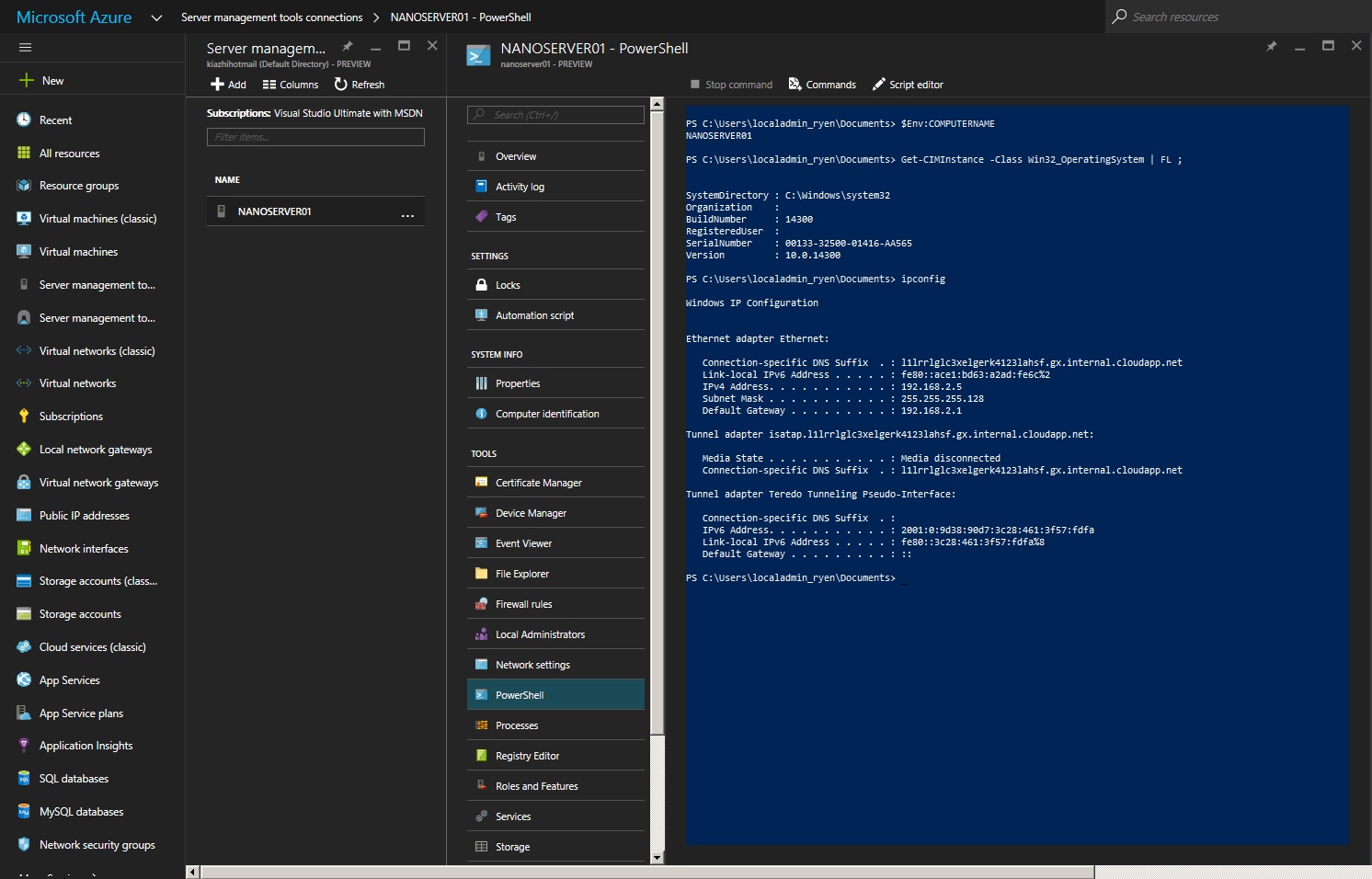This screenshot has height=879, width=1372.
Task: Click Columns in connections toolbar
Action: (291, 85)
